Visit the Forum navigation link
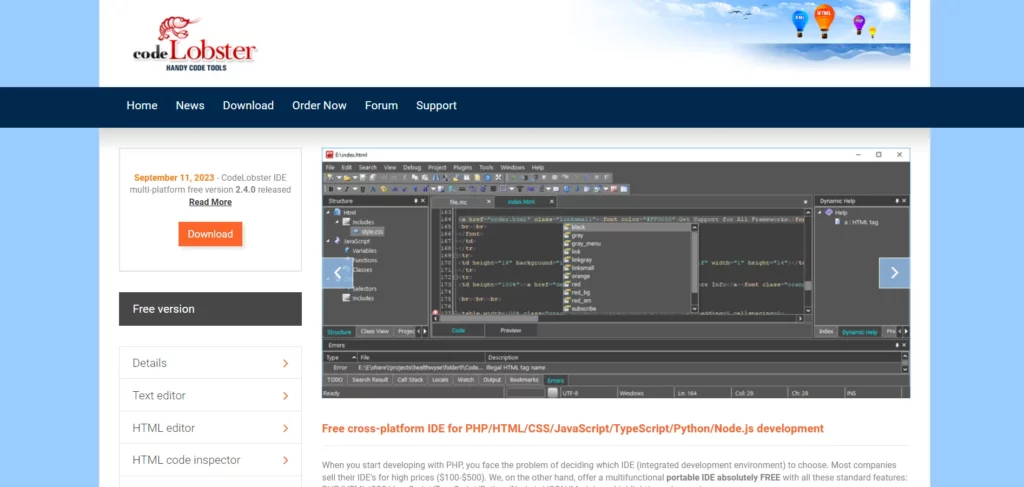The width and height of the screenshot is (1024, 487). (381, 106)
